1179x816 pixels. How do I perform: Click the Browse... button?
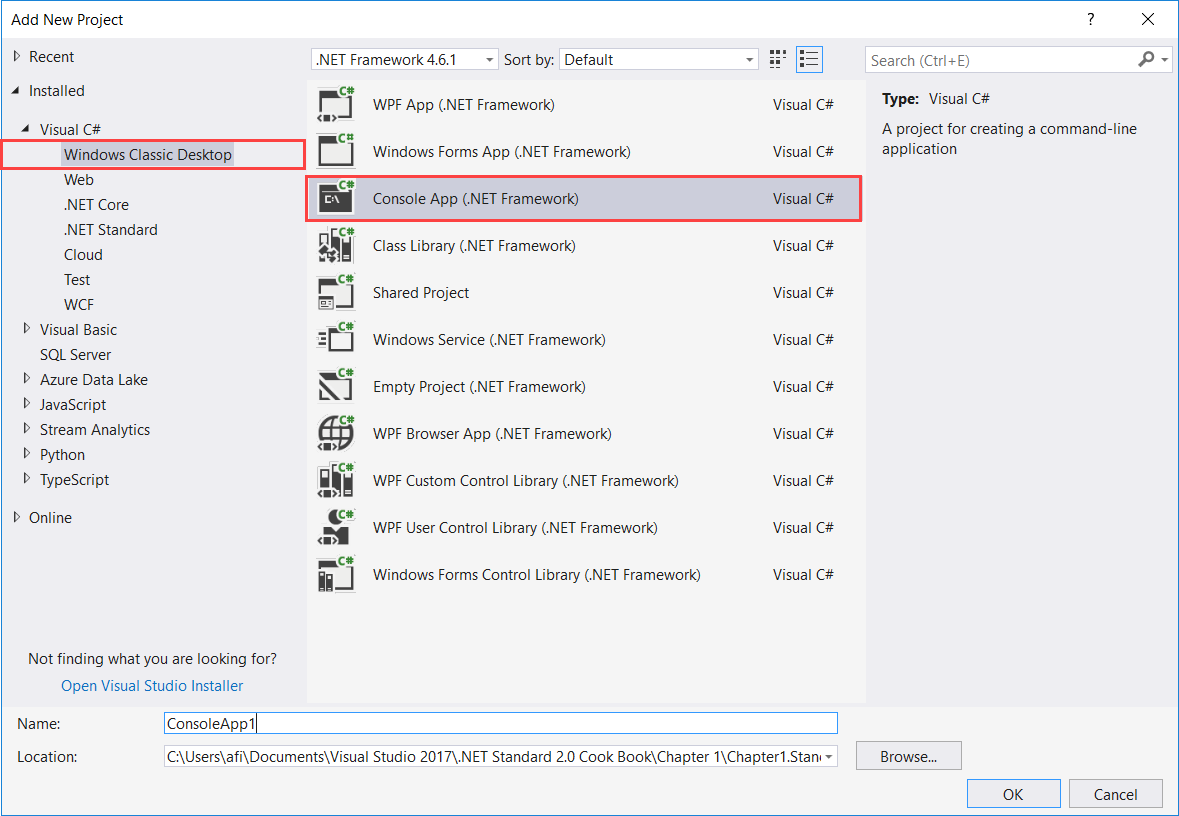point(908,757)
